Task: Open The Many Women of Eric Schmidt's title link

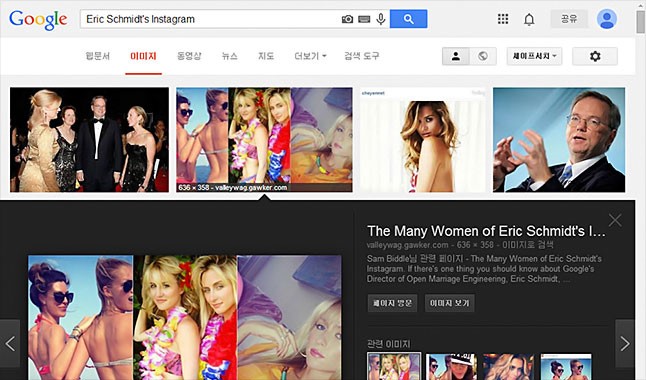Action: [x=486, y=231]
